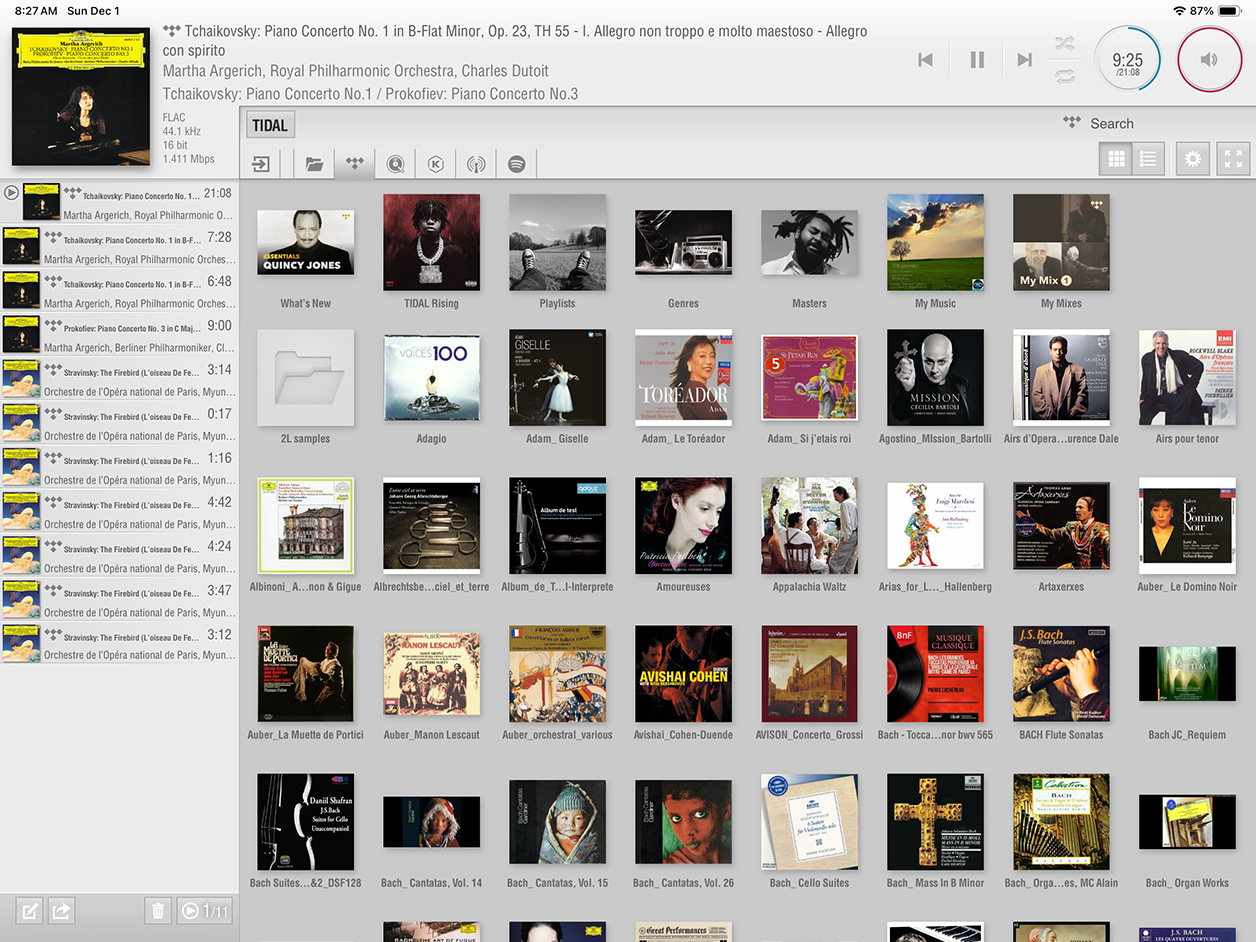The width and height of the screenshot is (1256, 942).
Task: Toggle repeat playback
Action: [x=1064, y=75]
